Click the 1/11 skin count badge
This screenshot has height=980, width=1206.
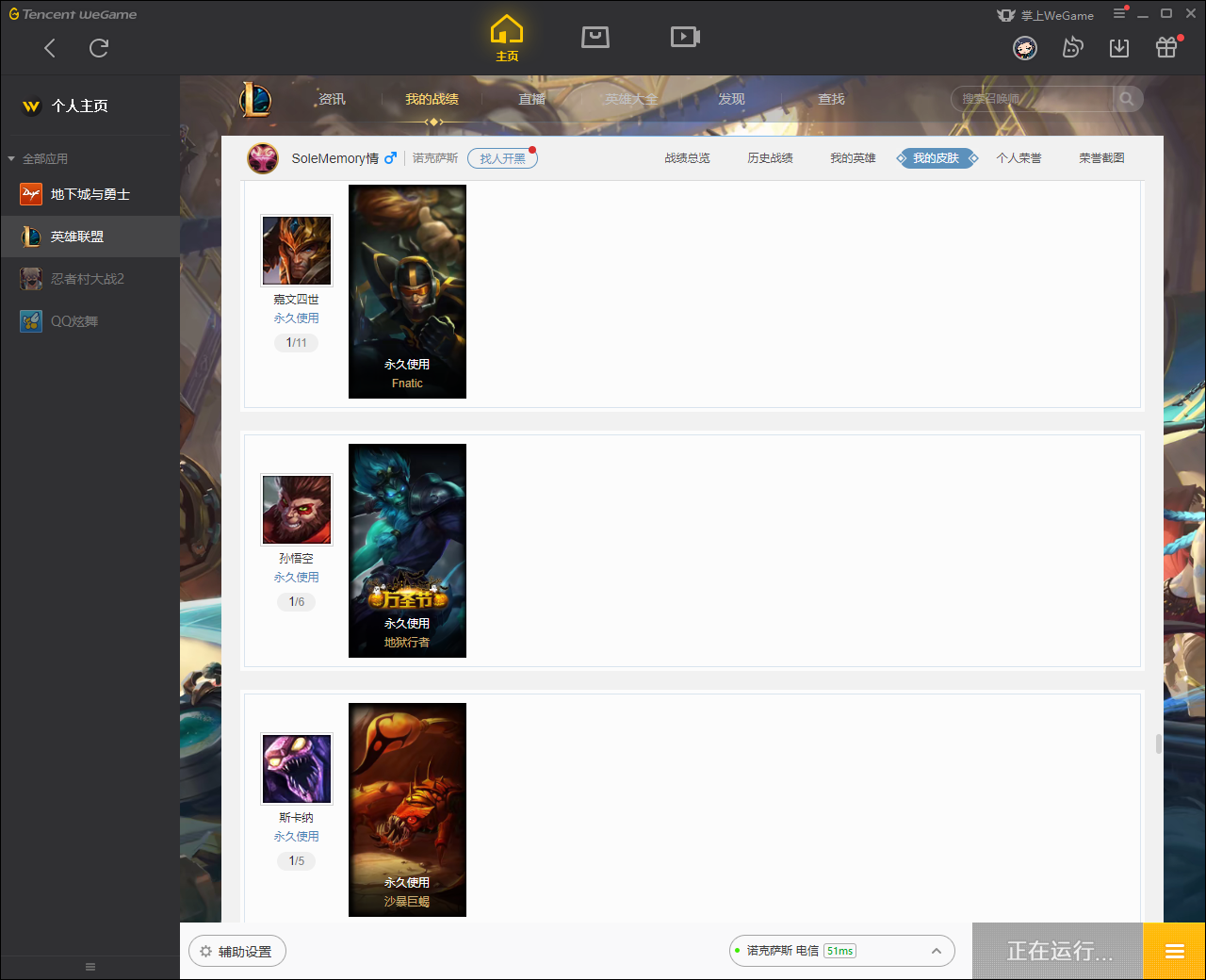pos(297,343)
